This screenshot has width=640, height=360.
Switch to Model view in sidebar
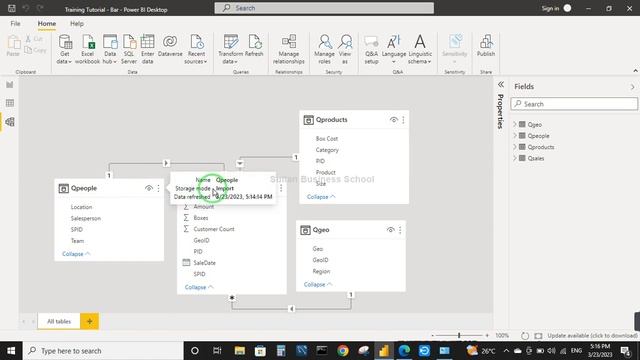pyautogui.click(x=10, y=122)
